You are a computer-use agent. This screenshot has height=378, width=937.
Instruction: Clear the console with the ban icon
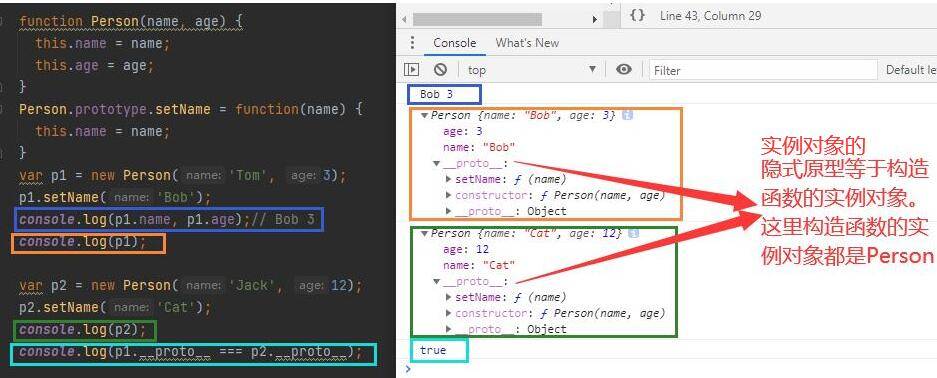point(440,70)
